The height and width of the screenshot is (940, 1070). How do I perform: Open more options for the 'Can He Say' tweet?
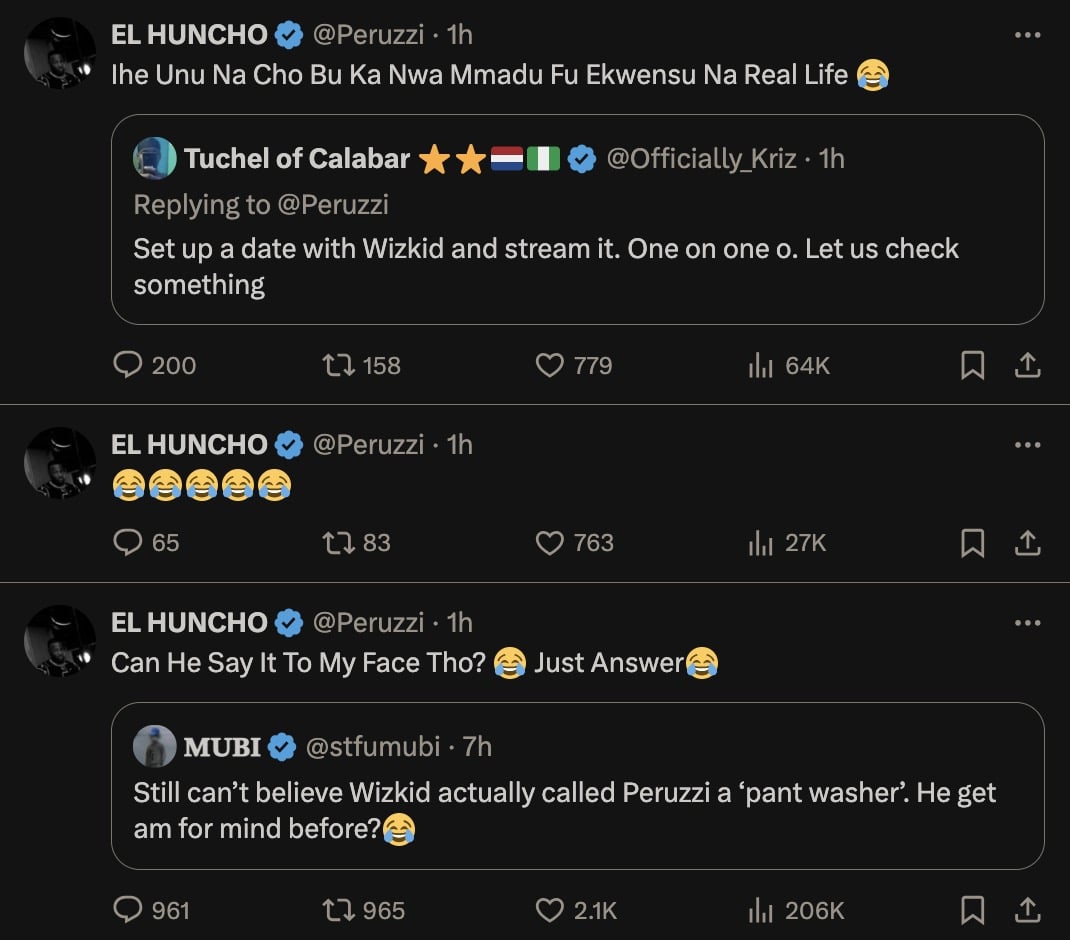pyautogui.click(x=1028, y=622)
